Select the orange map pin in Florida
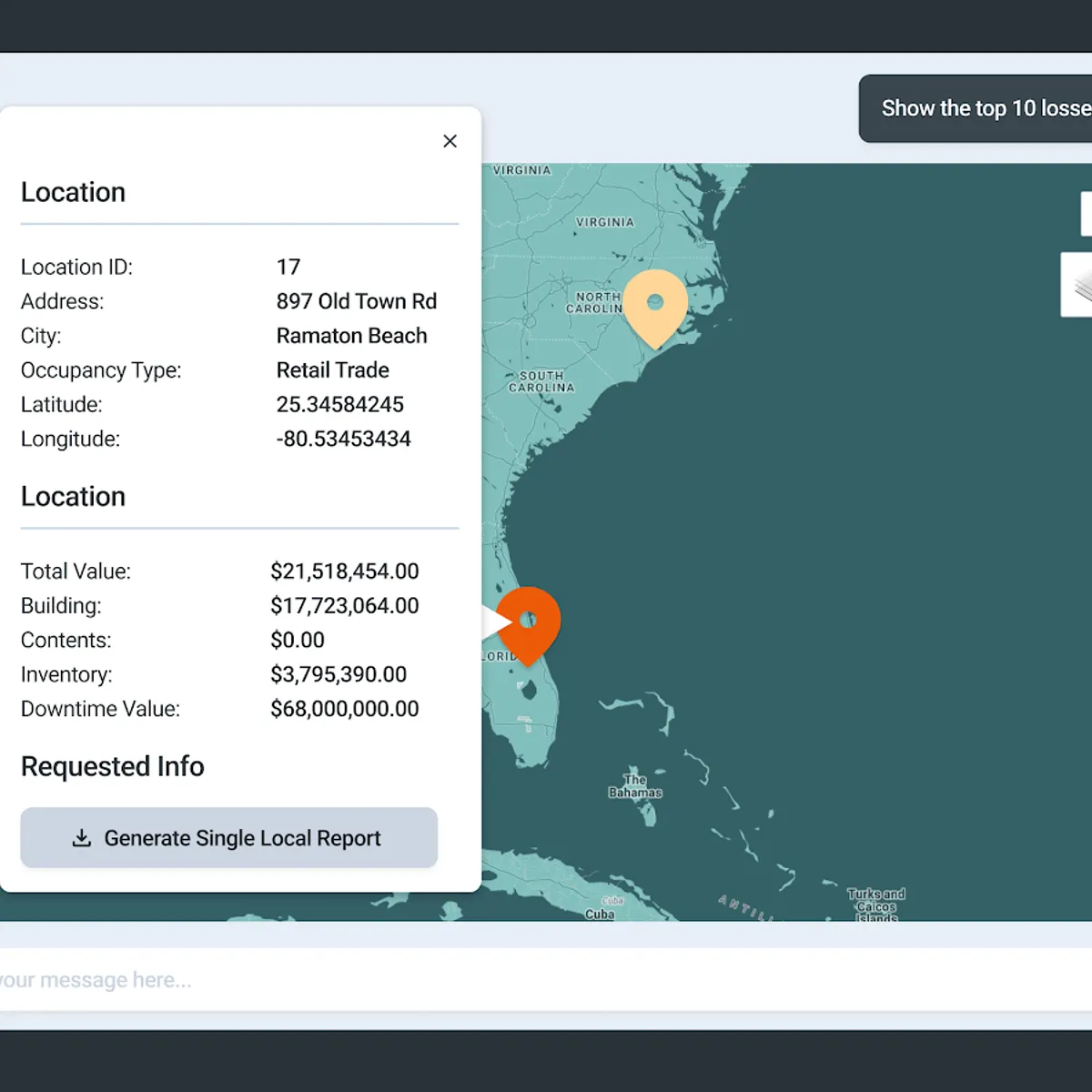This screenshot has width=1092, height=1092. point(528,625)
